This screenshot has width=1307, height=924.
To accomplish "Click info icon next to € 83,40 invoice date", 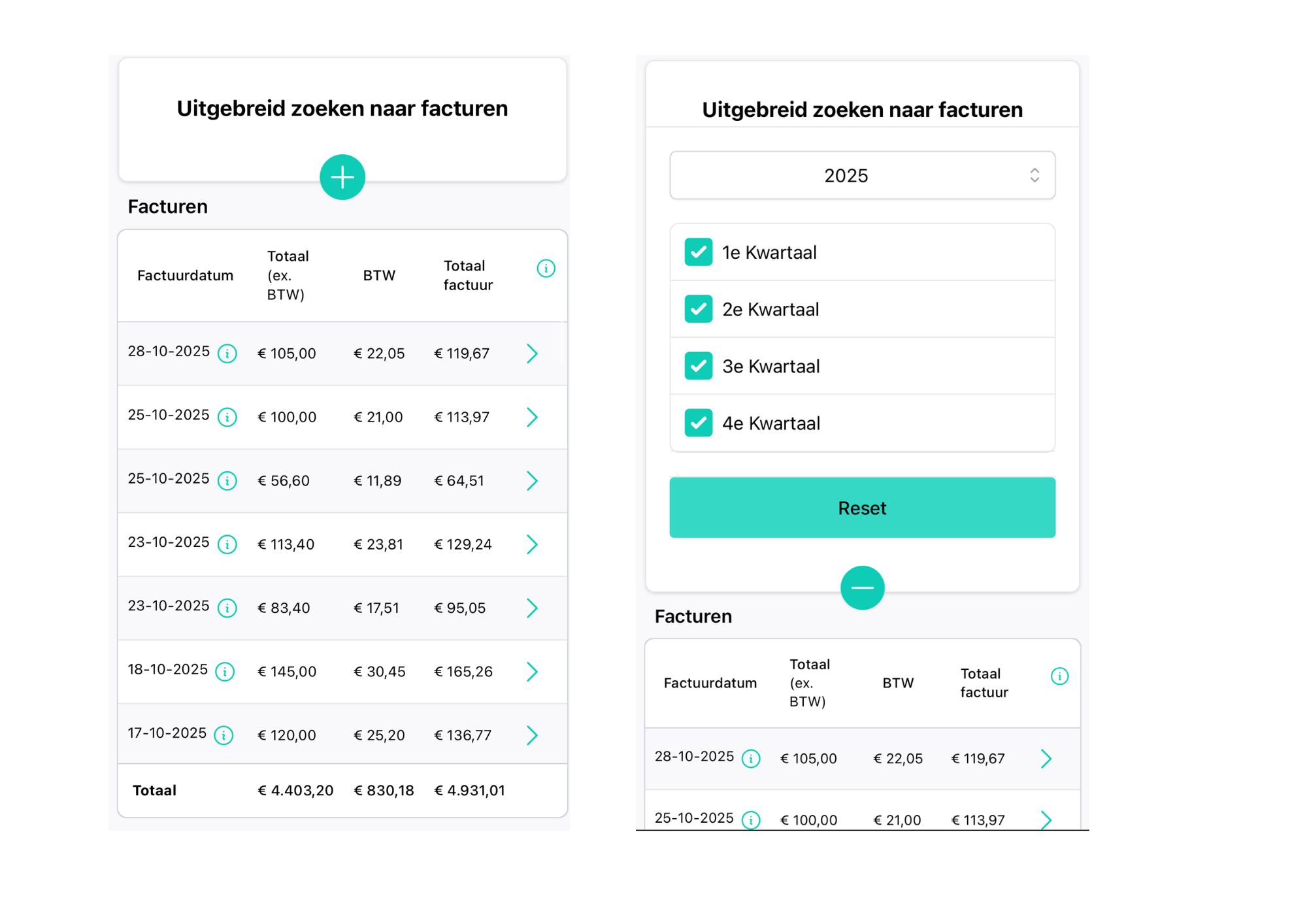I will coord(227,608).
